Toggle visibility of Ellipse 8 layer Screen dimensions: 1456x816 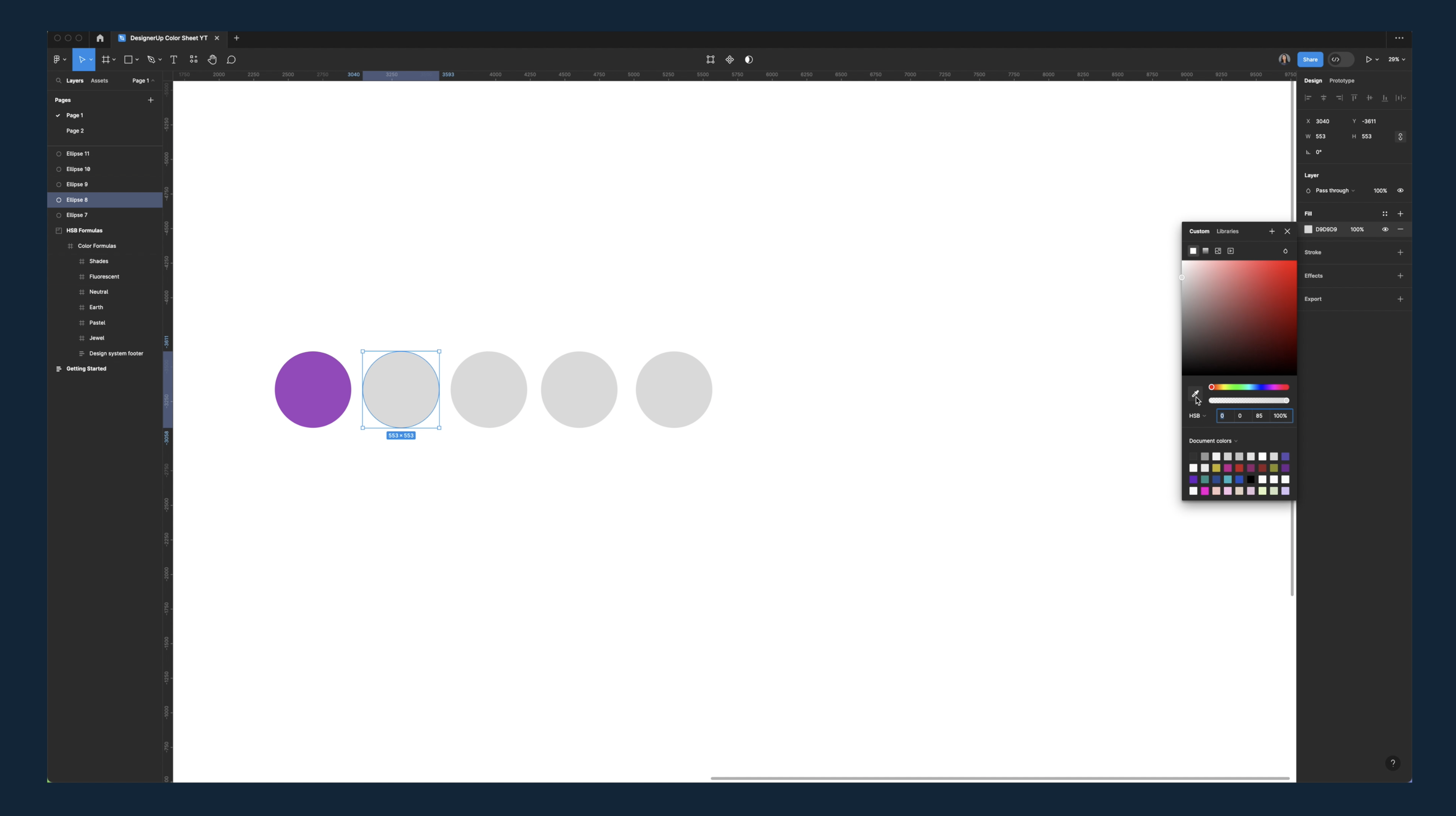coord(155,199)
